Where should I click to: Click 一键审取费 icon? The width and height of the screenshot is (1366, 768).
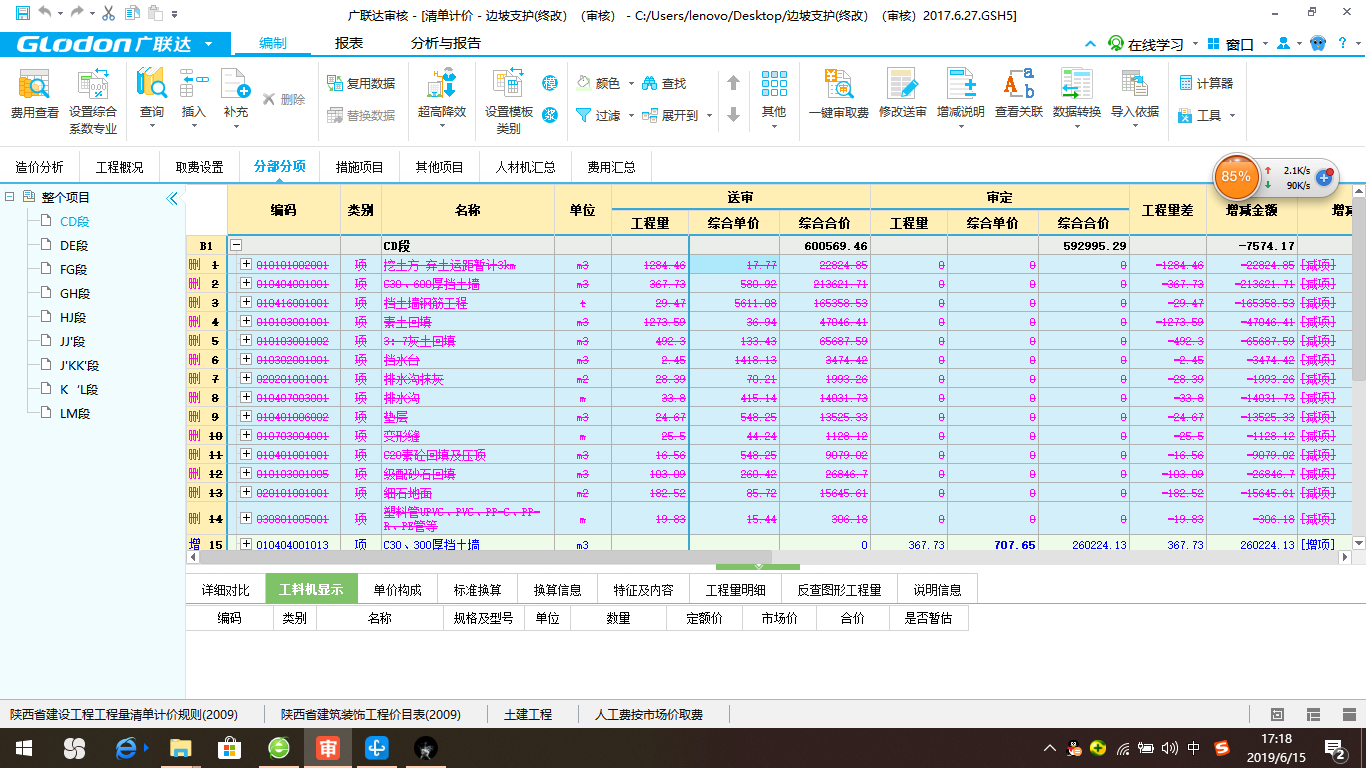(839, 96)
